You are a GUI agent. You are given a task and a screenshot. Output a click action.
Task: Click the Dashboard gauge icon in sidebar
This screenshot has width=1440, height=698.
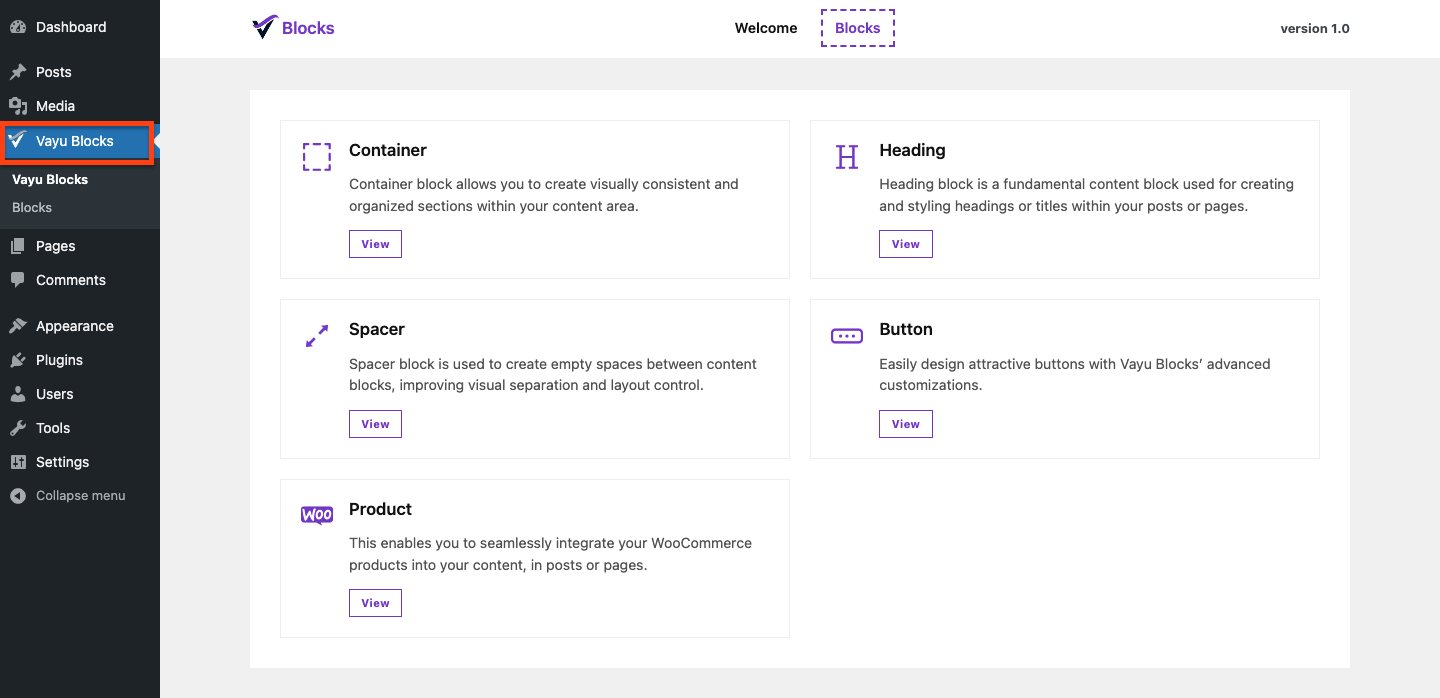coord(18,27)
